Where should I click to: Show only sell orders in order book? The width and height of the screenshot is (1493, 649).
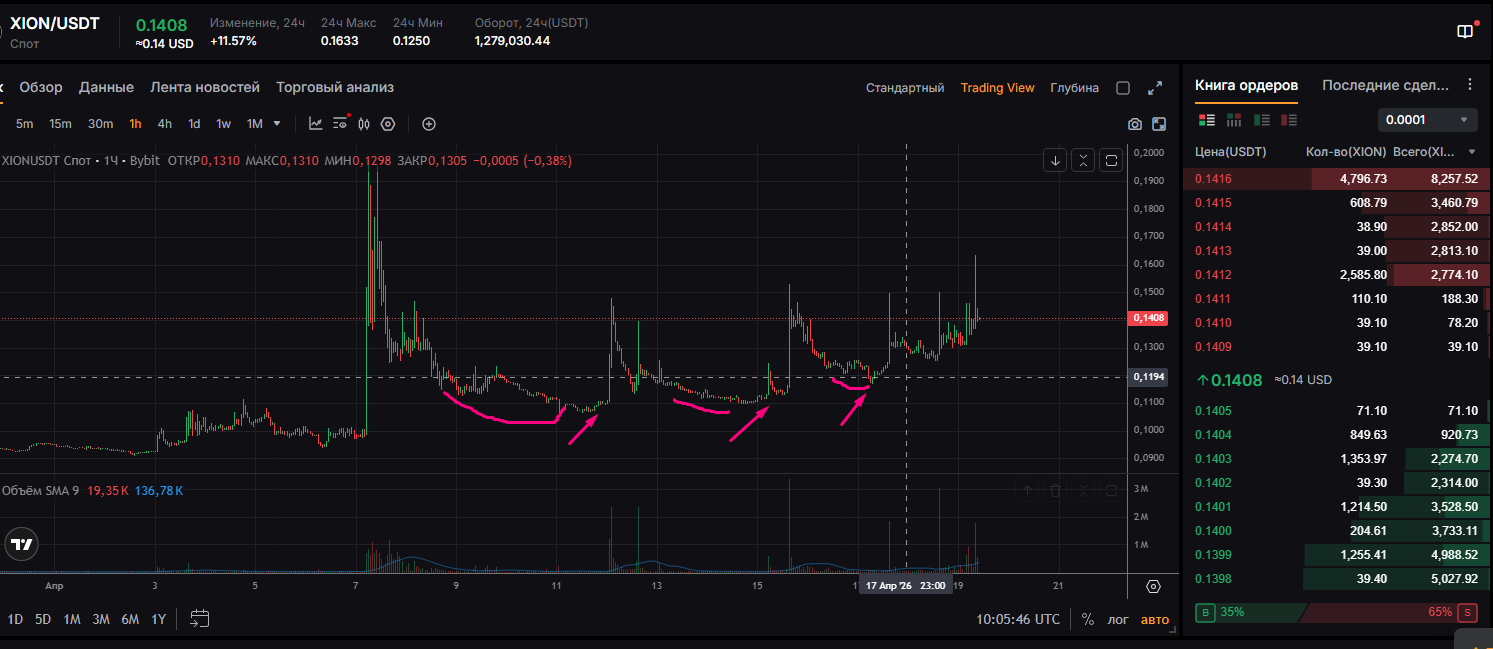point(1289,120)
